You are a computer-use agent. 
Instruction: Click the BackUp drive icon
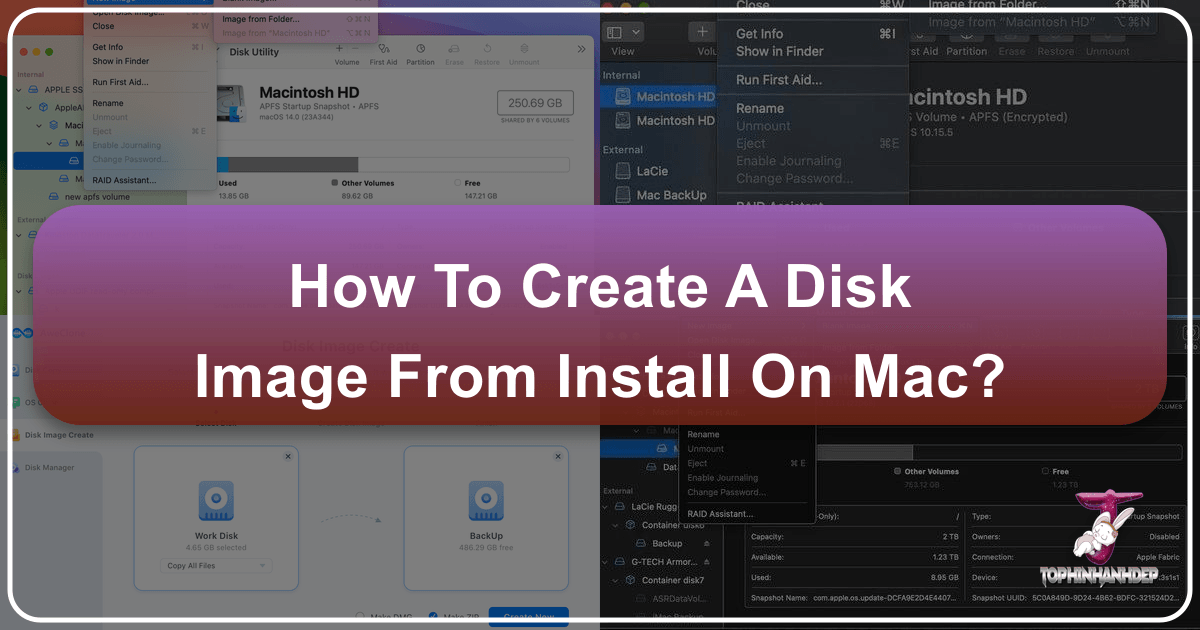click(485, 499)
